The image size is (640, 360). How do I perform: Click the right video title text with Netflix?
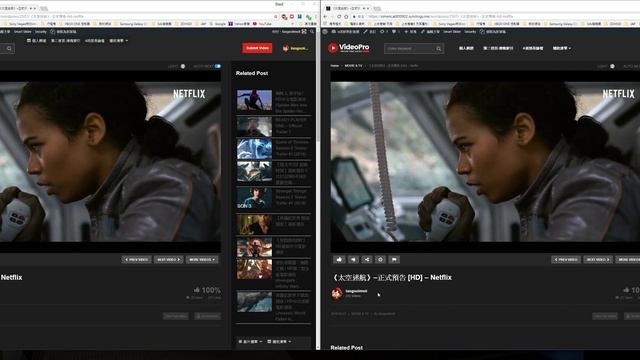pos(392,278)
